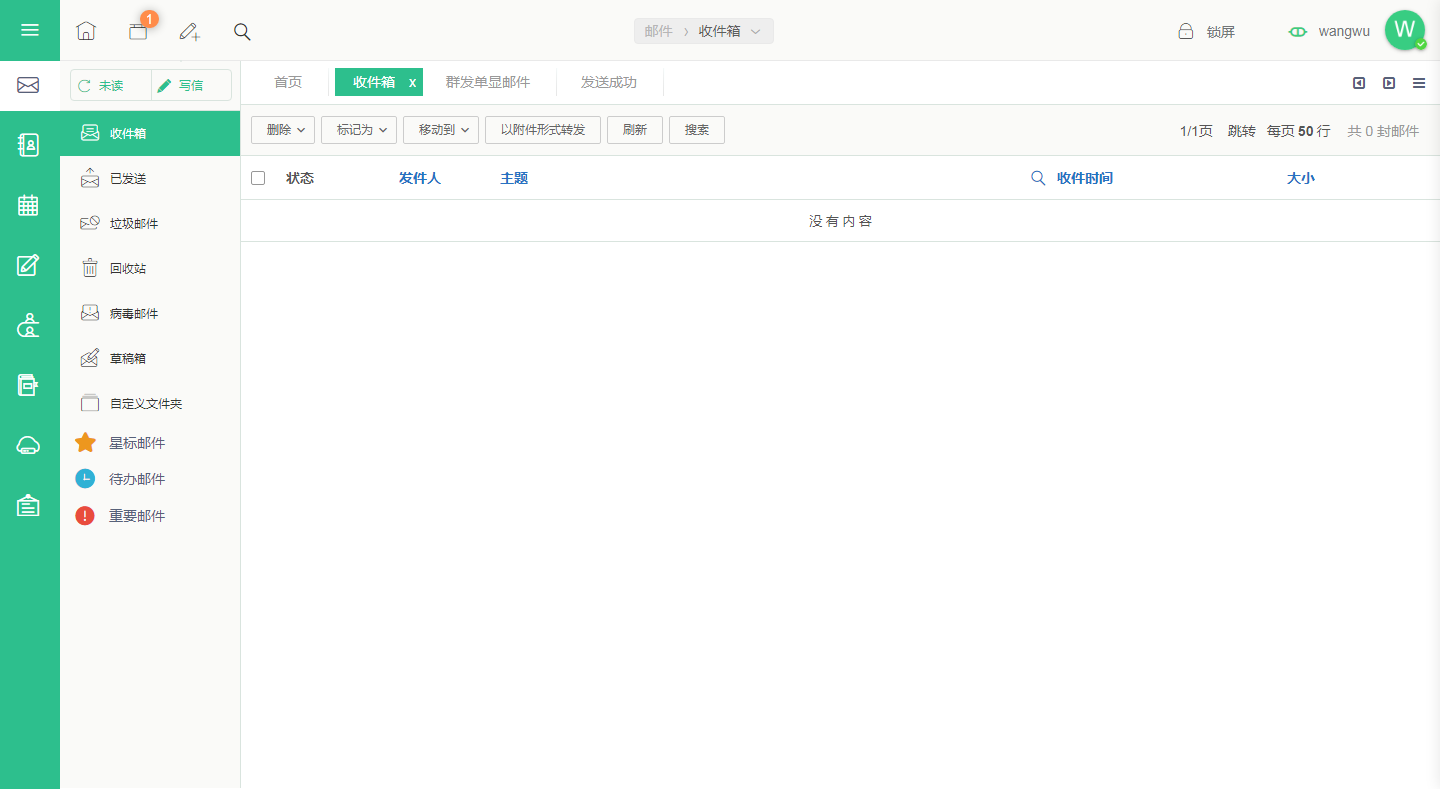Compose mail with 写信 button

point(191,85)
